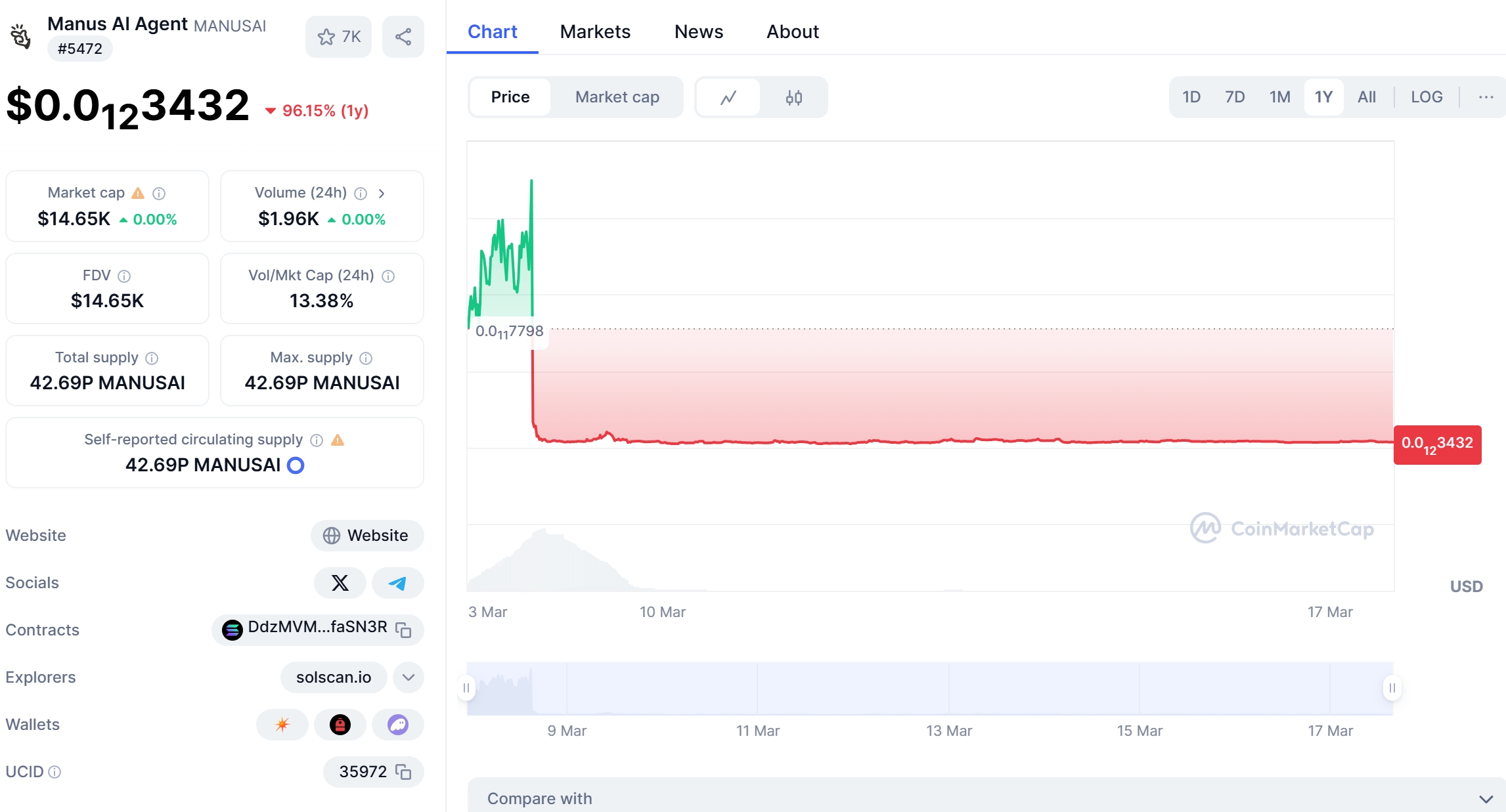Click the share icon for this token

point(403,37)
